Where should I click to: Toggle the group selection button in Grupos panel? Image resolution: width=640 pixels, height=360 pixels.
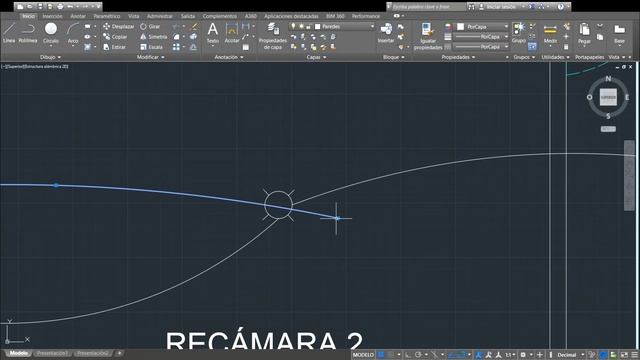click(532, 47)
